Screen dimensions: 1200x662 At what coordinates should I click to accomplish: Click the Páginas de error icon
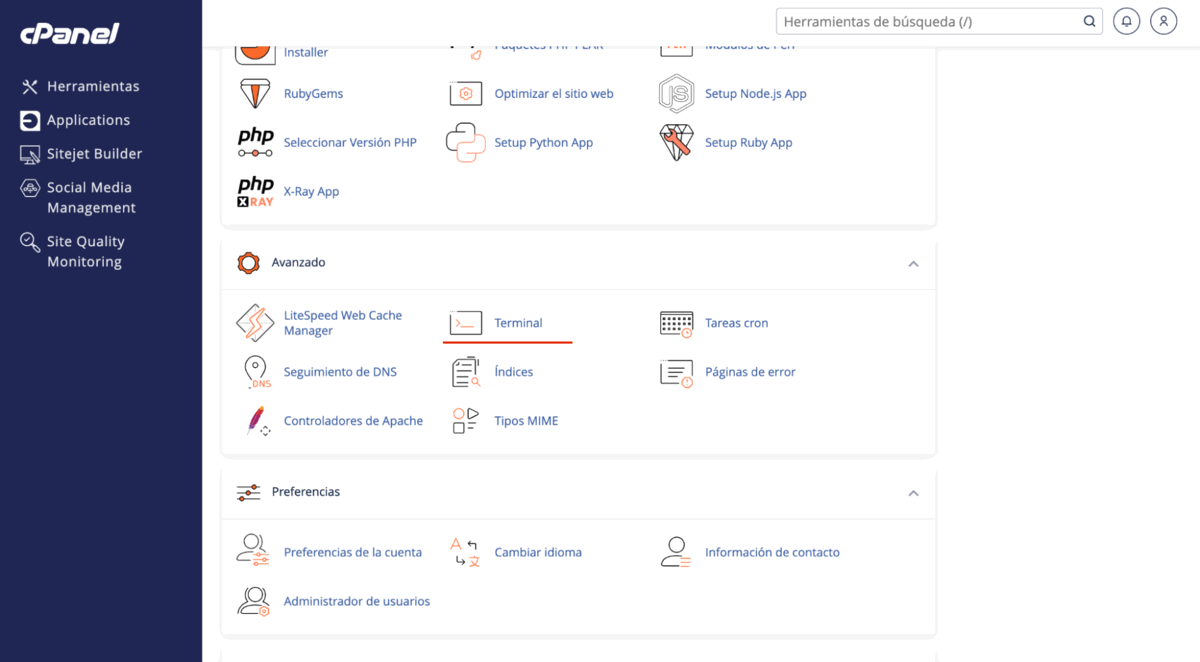tap(677, 372)
